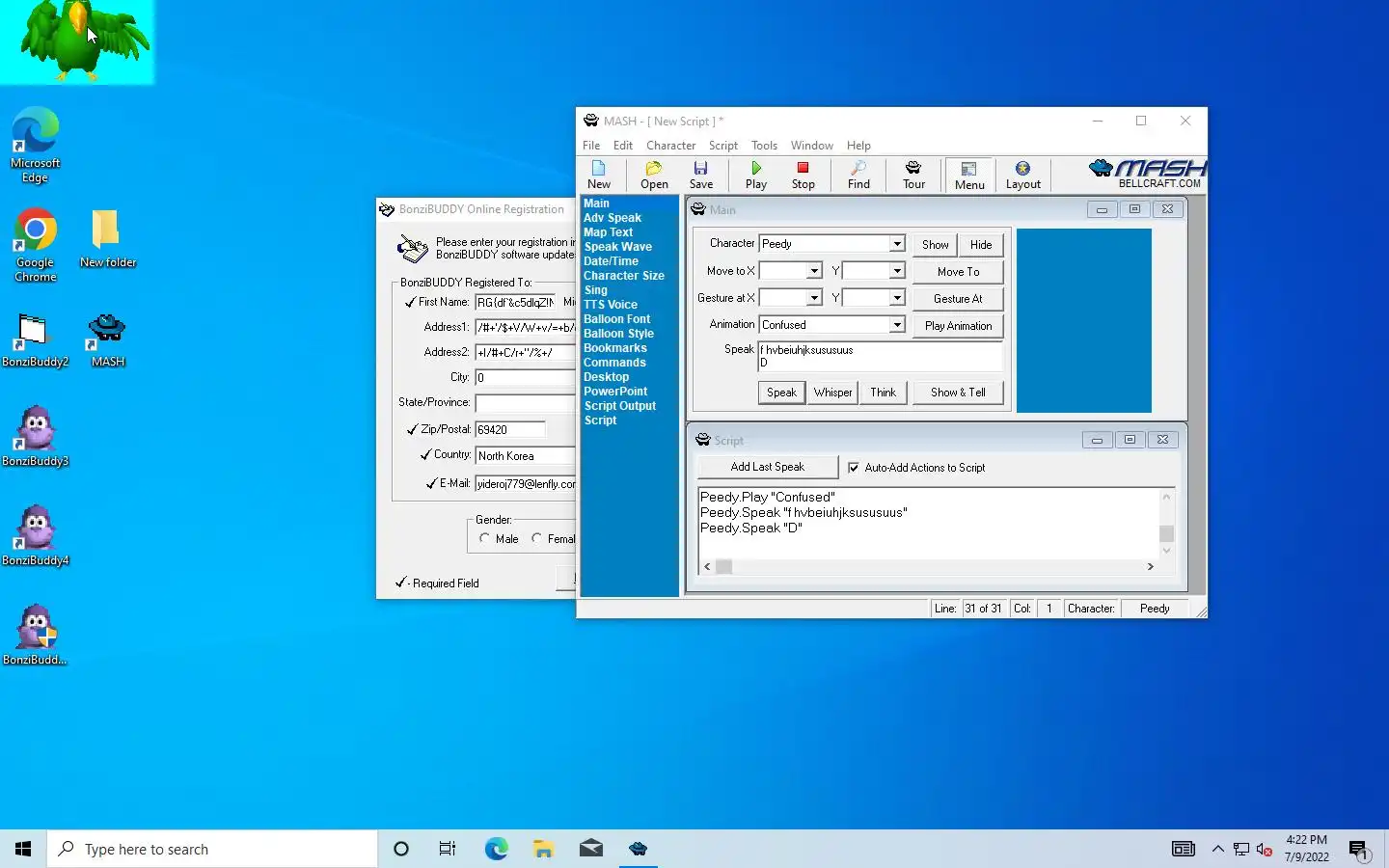1389x868 pixels.
Task: Toggle the Menu panel toolbar button
Action: 969,176
